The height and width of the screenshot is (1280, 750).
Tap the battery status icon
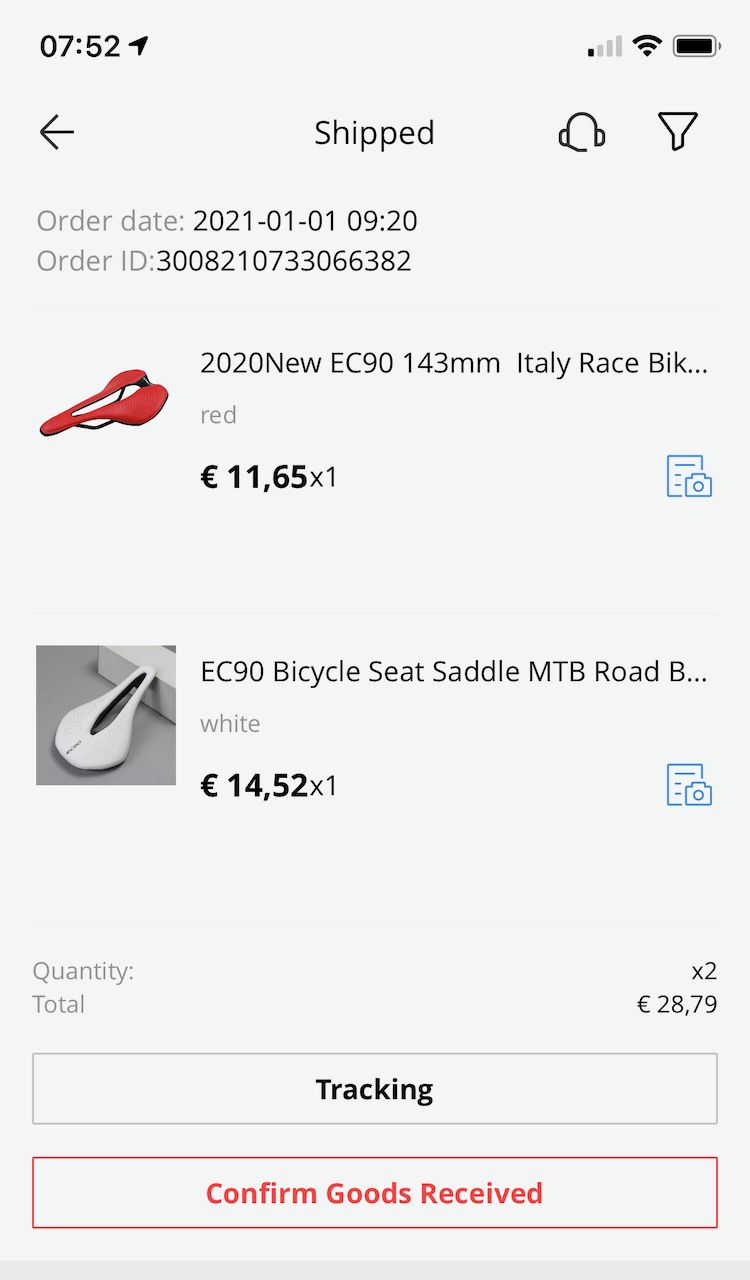697,46
